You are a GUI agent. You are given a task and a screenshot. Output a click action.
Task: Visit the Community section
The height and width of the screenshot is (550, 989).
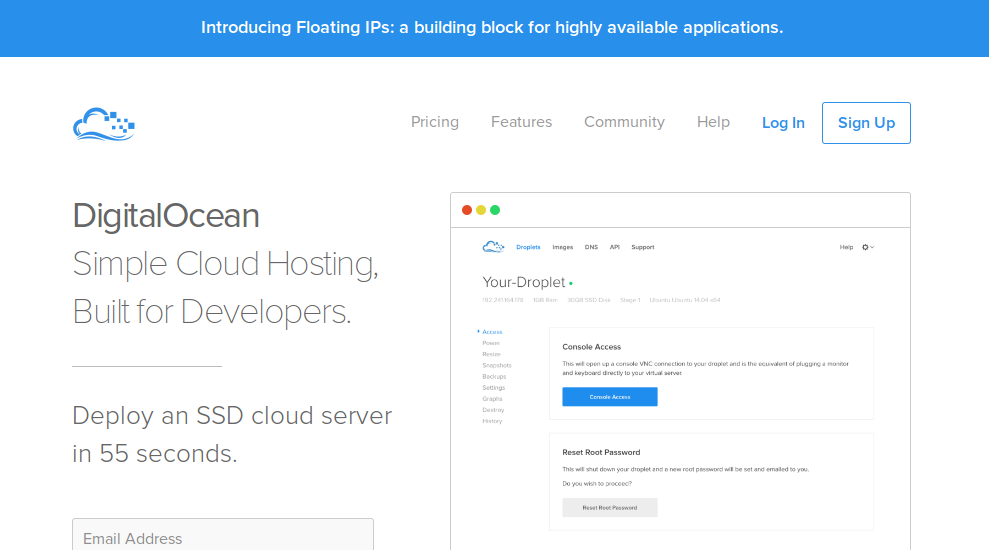624,122
